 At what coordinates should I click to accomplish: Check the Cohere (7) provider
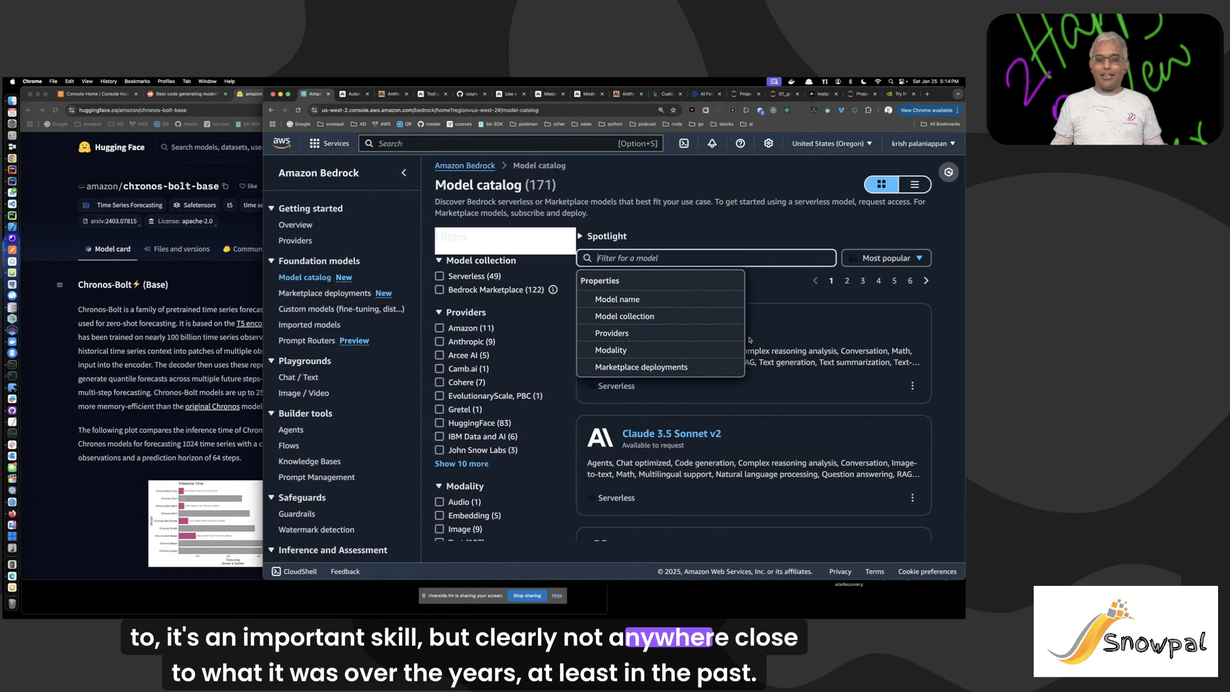(x=439, y=382)
